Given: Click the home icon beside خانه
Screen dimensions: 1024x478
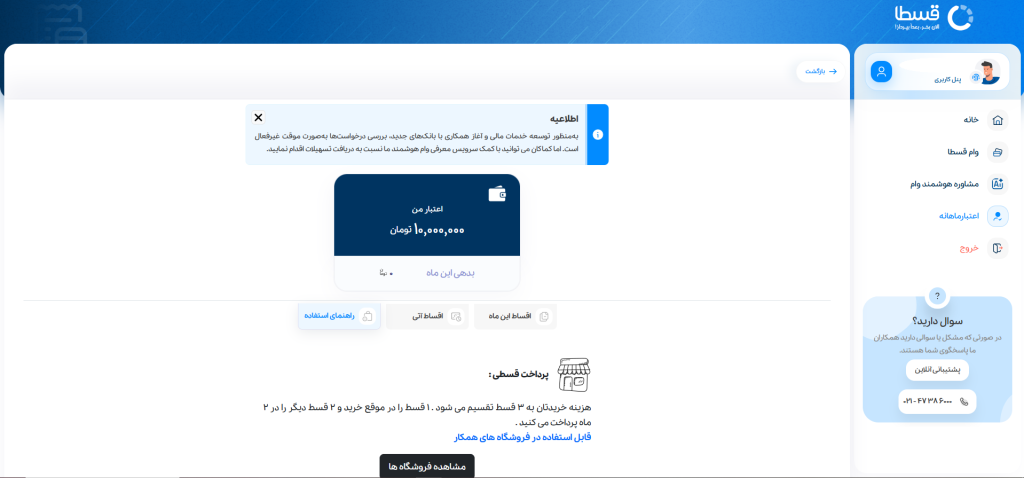Looking at the screenshot, I should point(997,120).
